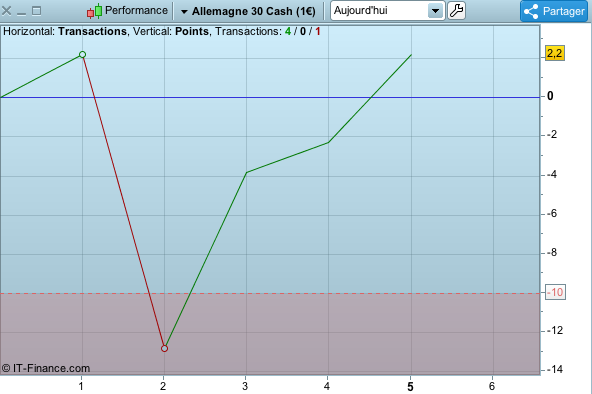Viewport: 592px width, 394px height.
Task: Click the red -10 threshold label
Action: [555, 292]
